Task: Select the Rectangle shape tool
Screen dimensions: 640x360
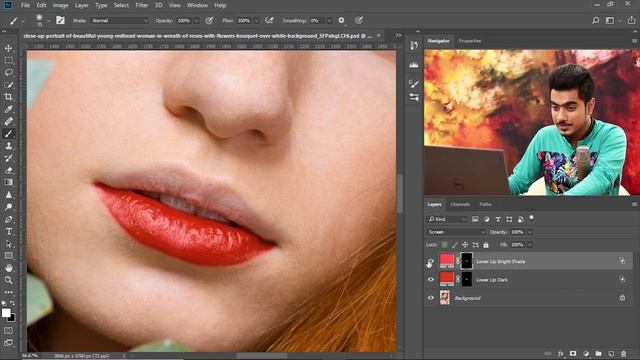Action: (9, 256)
